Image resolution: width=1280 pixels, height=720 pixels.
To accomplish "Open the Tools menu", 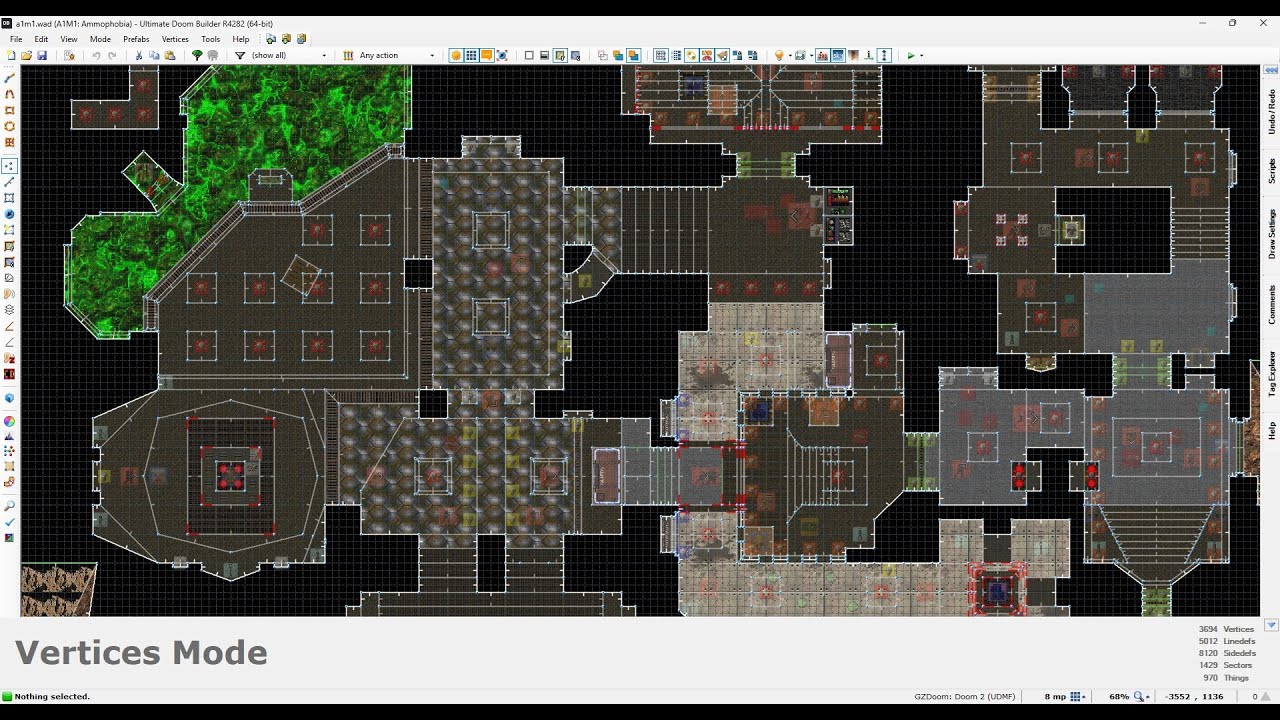I will [210, 39].
